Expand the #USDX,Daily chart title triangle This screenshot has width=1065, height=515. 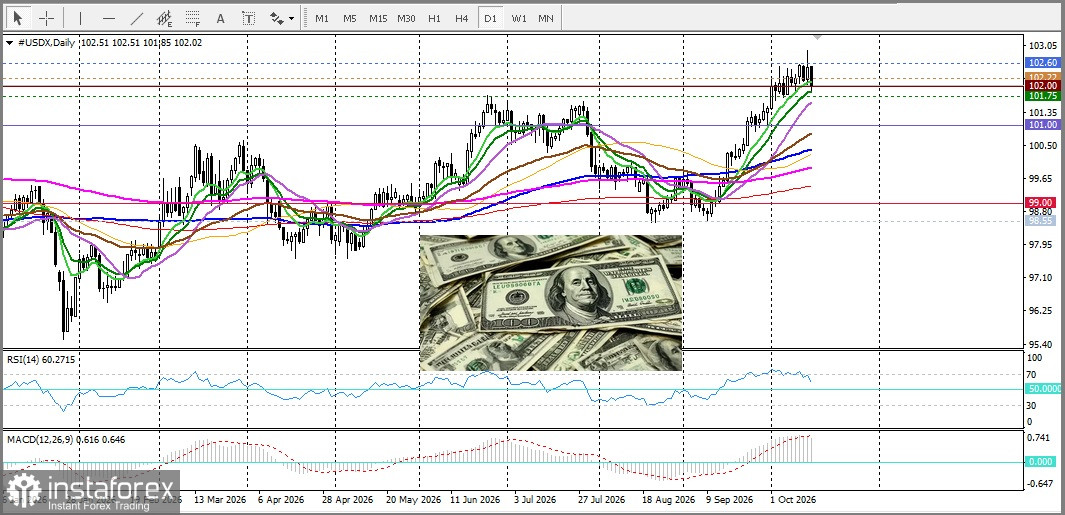[x=10, y=43]
